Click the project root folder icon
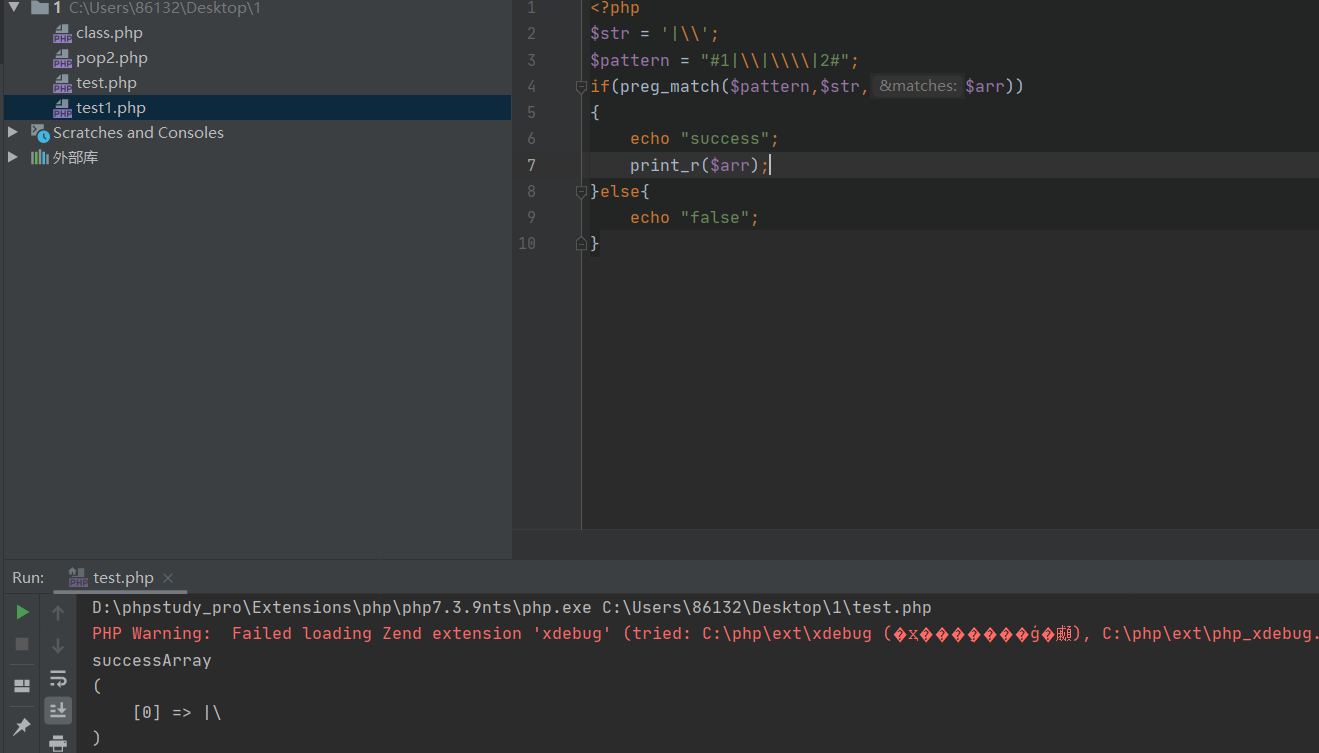The image size is (1319, 753). (x=40, y=8)
